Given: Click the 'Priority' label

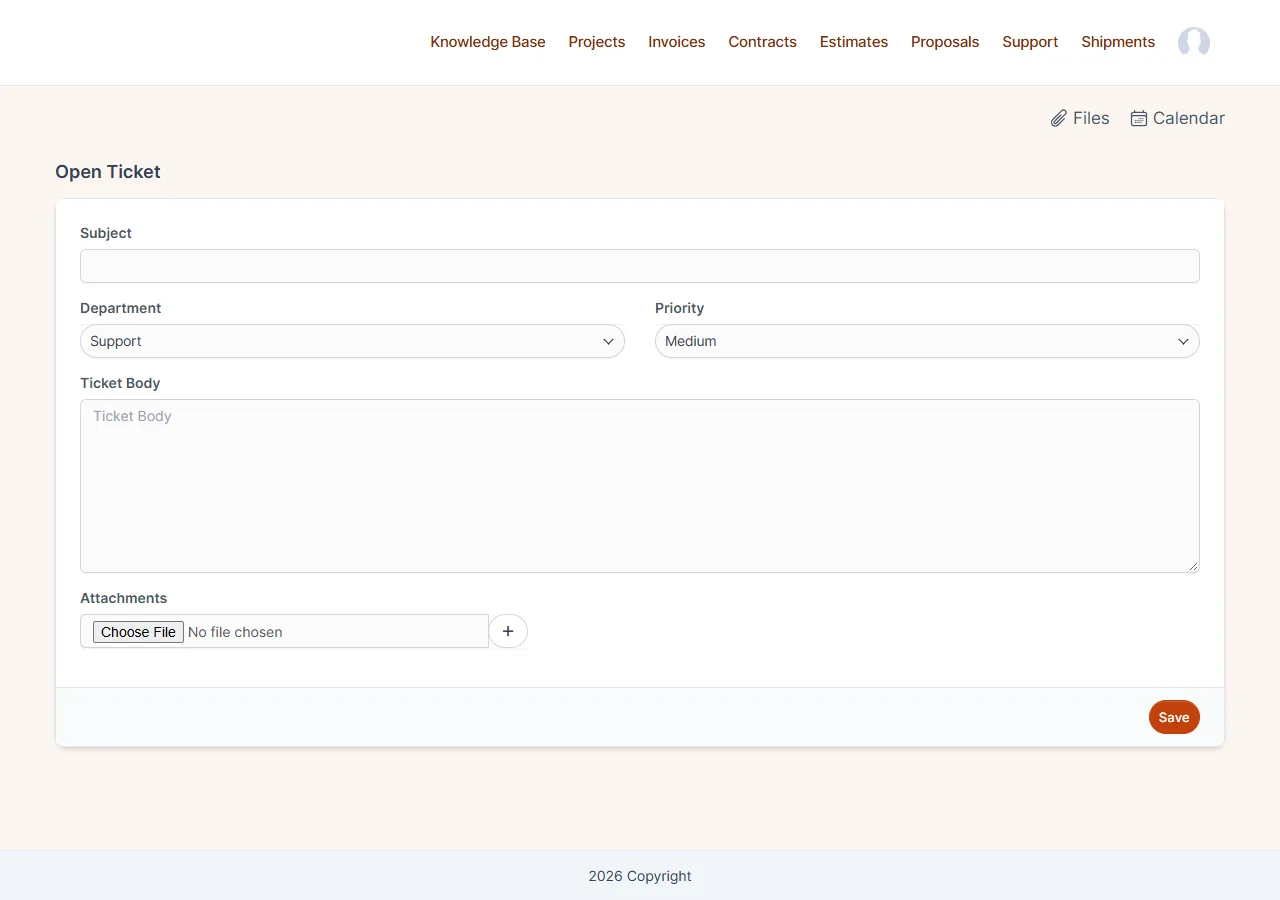Looking at the screenshot, I should coord(680,308).
